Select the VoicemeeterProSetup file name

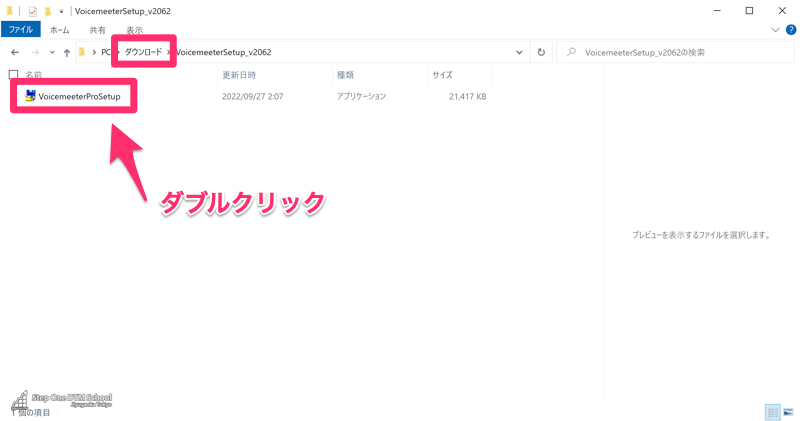[x=80, y=96]
